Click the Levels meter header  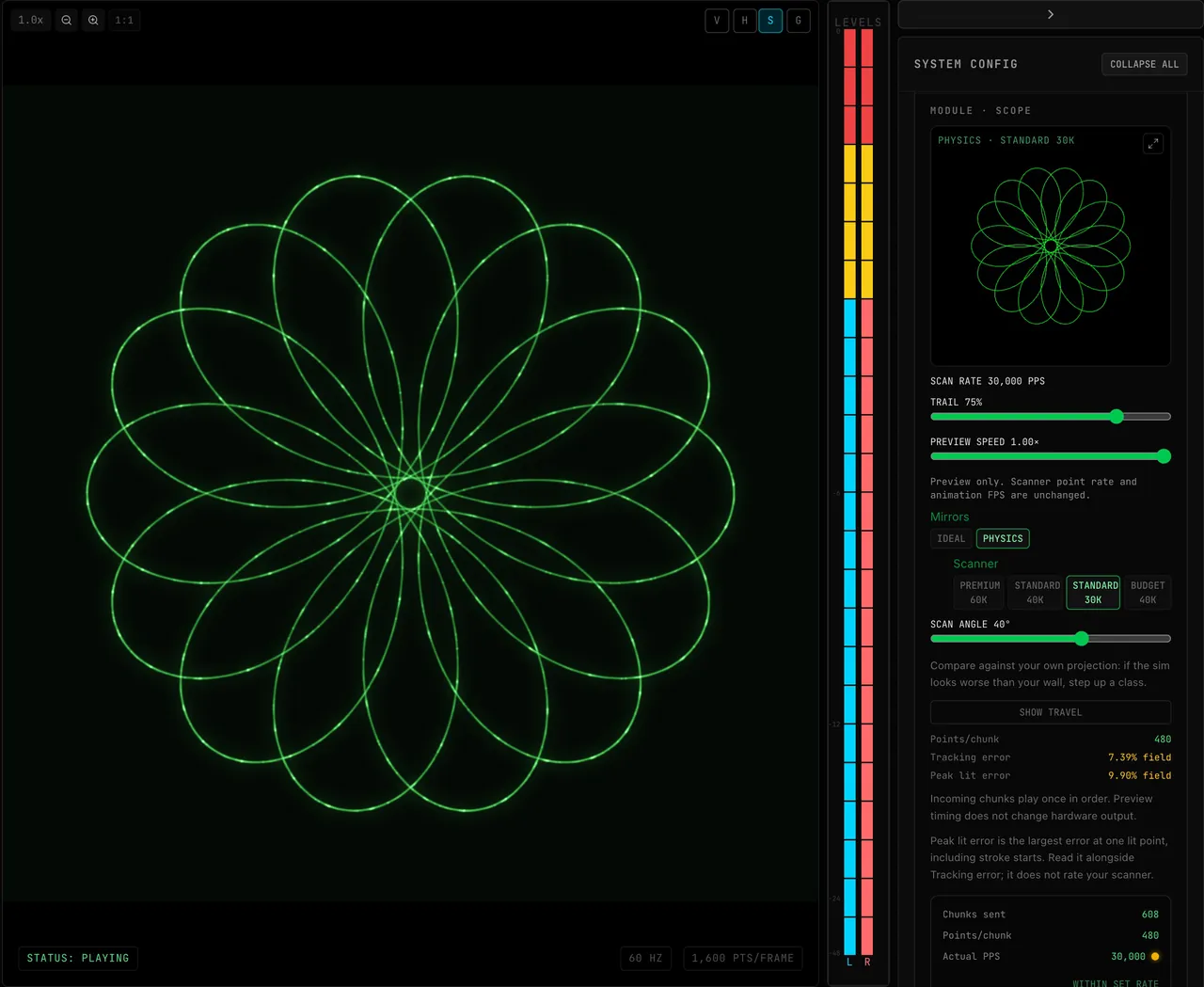[858, 22]
